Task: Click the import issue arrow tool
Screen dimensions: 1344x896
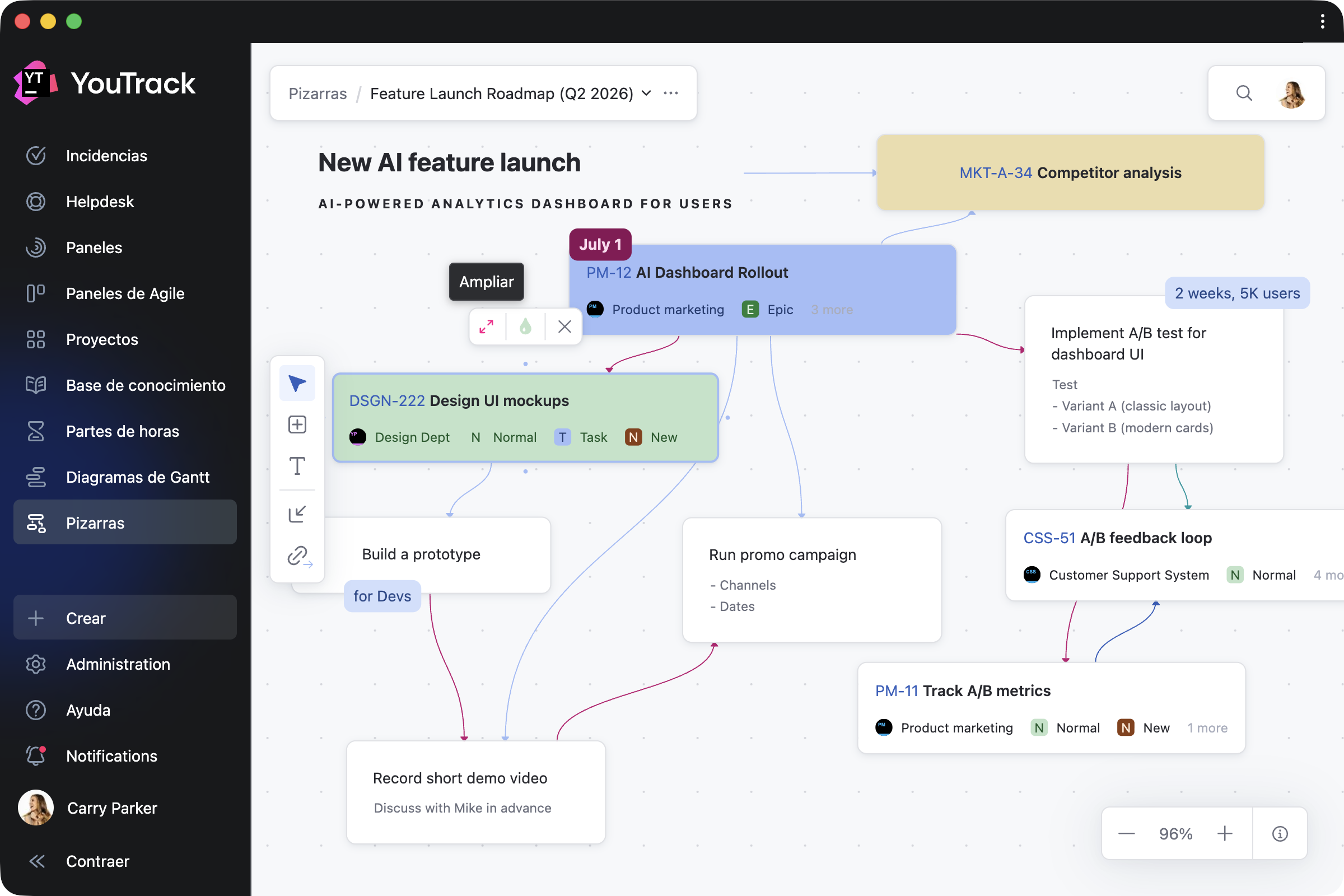Action: click(297, 514)
